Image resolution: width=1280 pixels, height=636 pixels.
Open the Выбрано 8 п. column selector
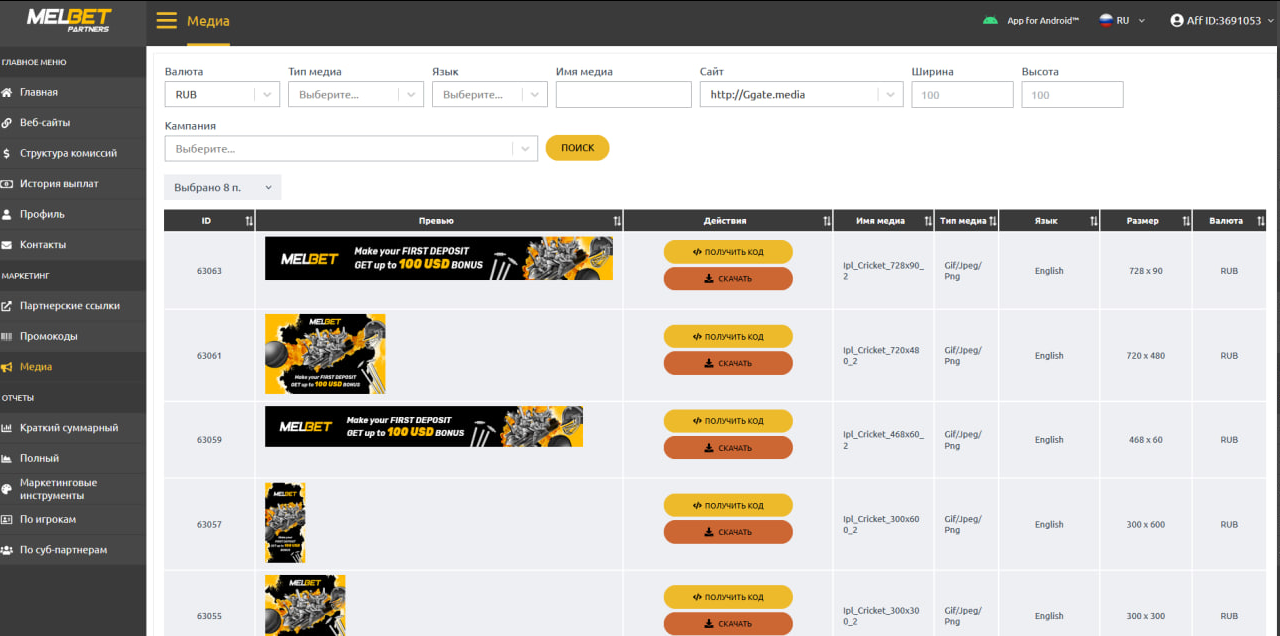[x=222, y=188]
